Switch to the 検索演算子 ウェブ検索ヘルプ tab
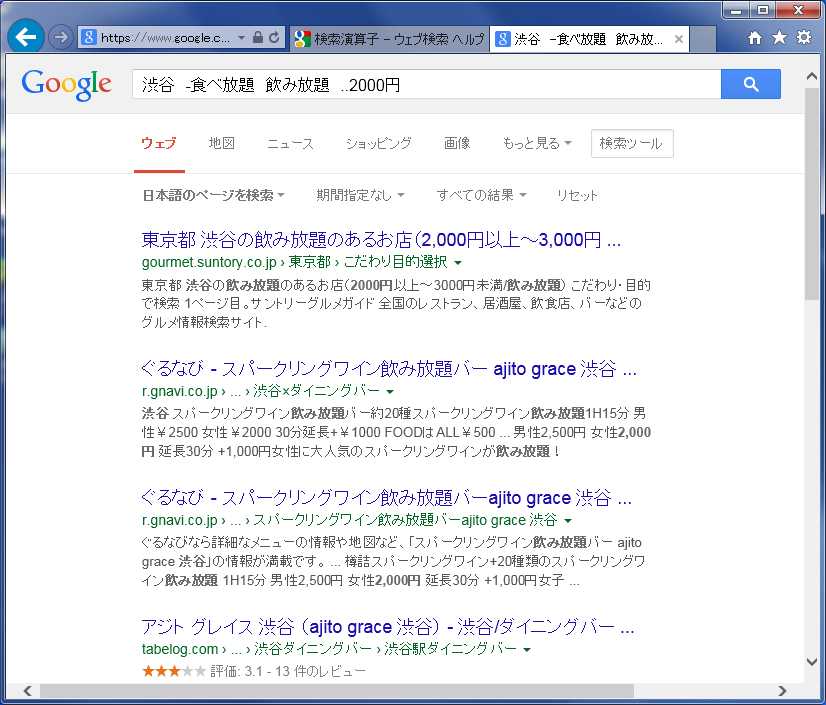The image size is (826, 705). (x=388, y=39)
